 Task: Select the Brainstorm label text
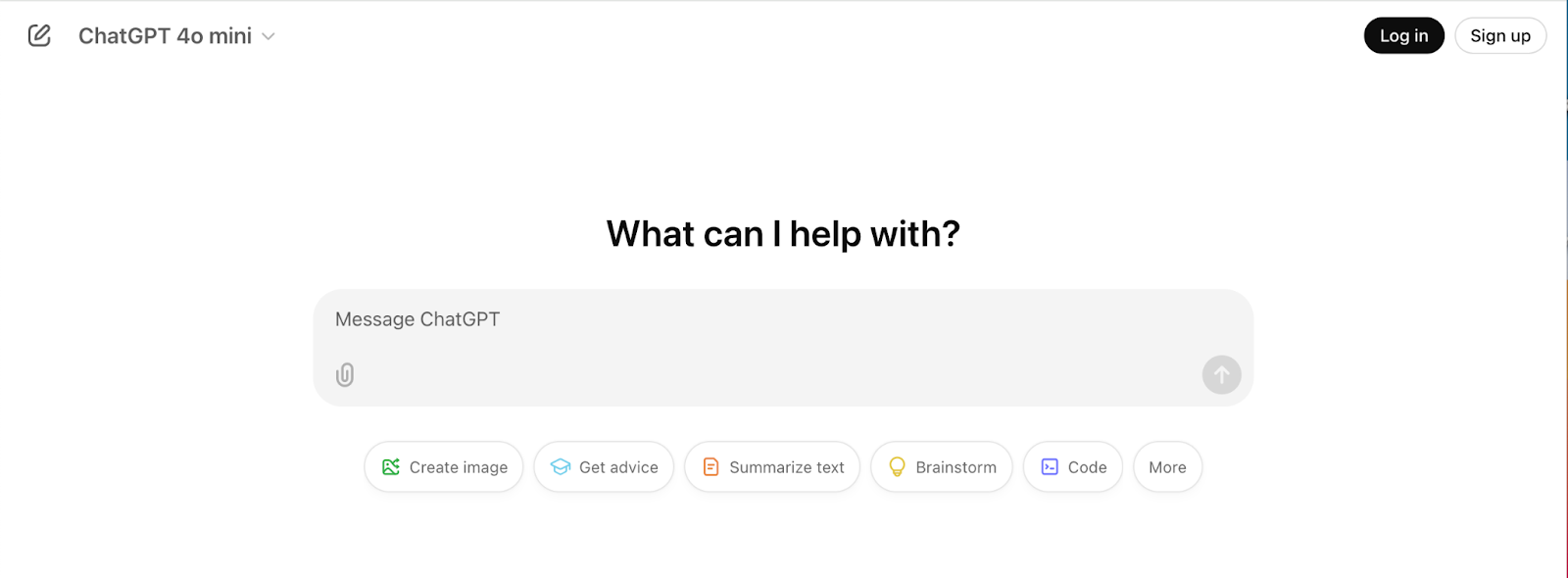click(955, 468)
